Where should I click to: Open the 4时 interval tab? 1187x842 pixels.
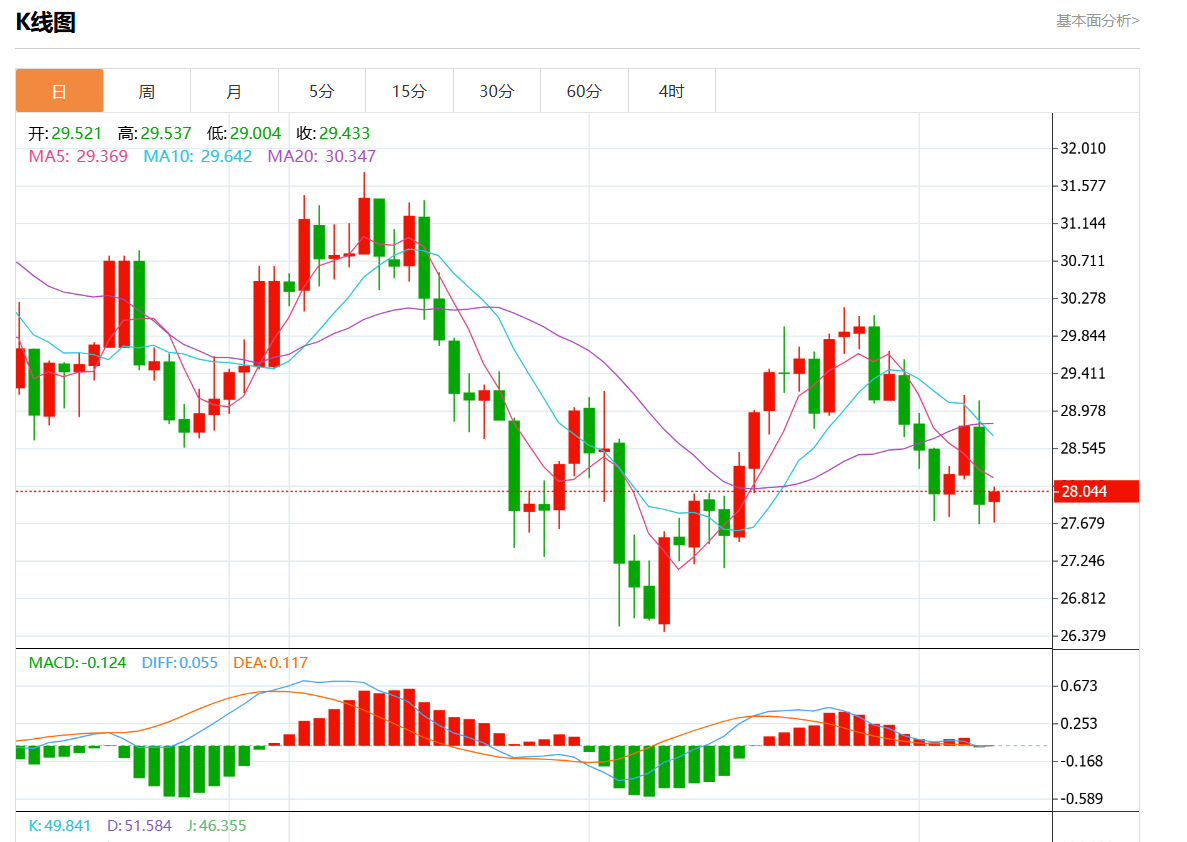point(671,91)
